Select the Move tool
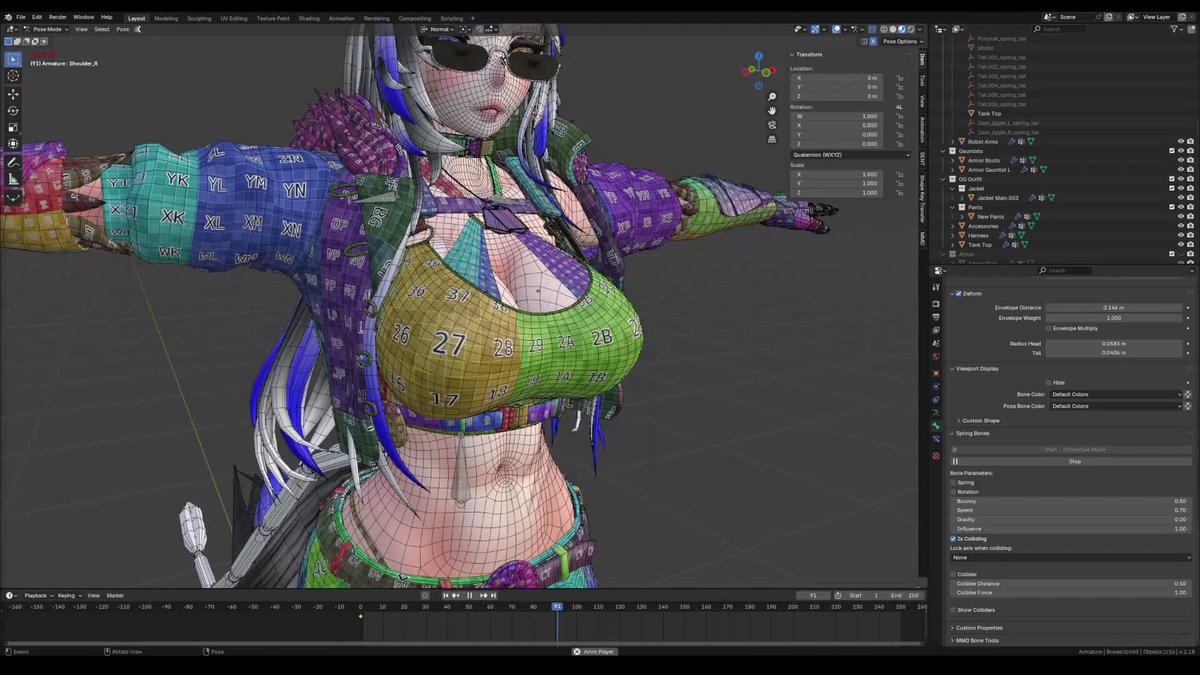Image resolution: width=1200 pixels, height=675 pixels. pos(13,94)
